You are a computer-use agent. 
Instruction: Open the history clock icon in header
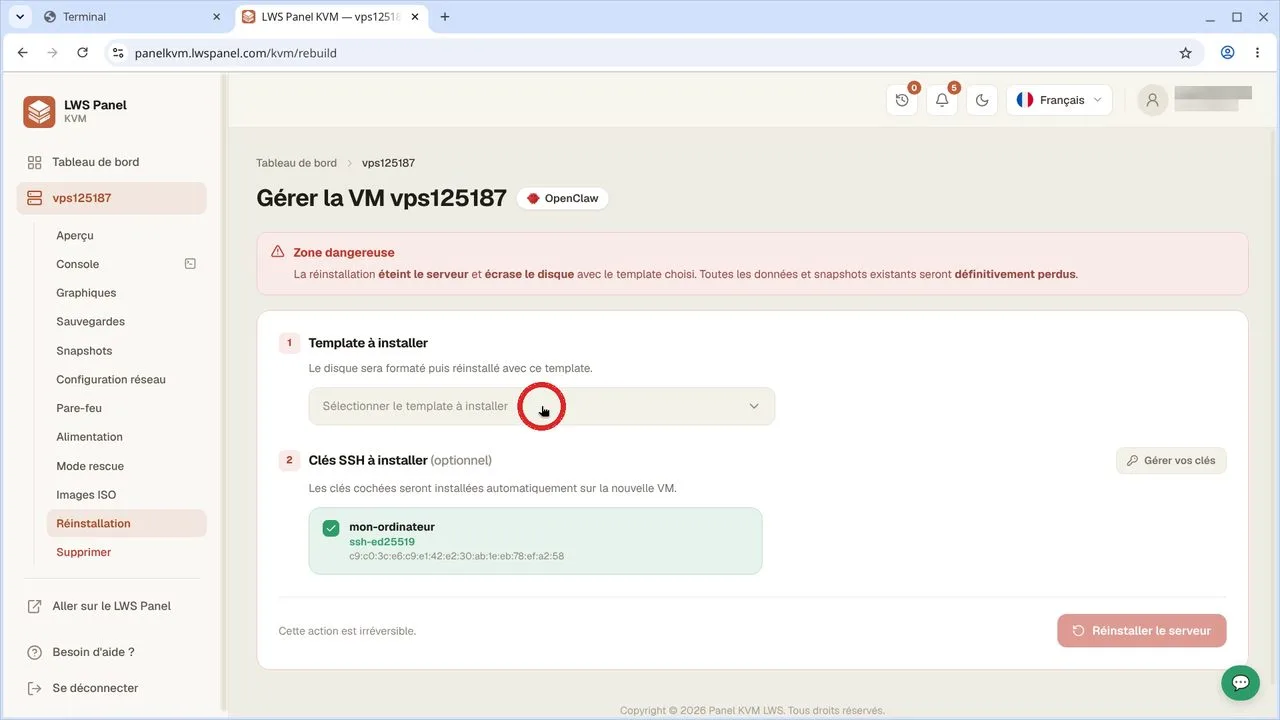point(902,100)
